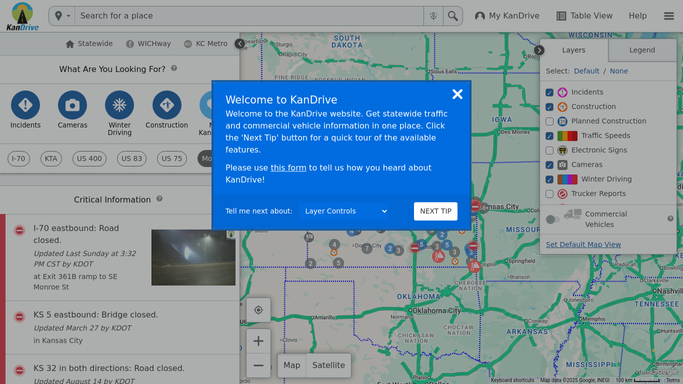Screen dimensions: 683x384
Task: Click the Cameras layer icon
Action: coord(562,165)
